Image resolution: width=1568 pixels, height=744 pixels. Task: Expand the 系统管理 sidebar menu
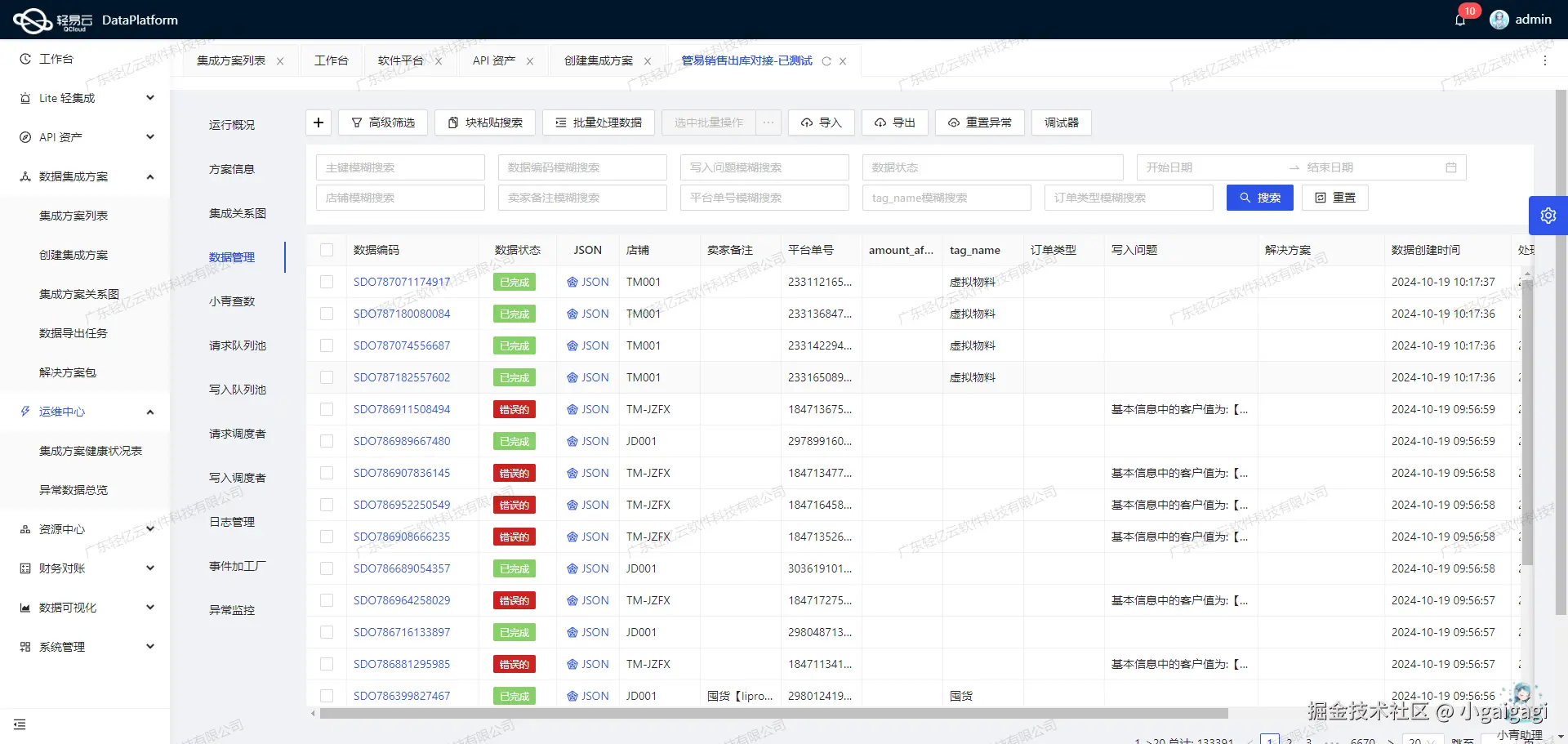(85, 646)
